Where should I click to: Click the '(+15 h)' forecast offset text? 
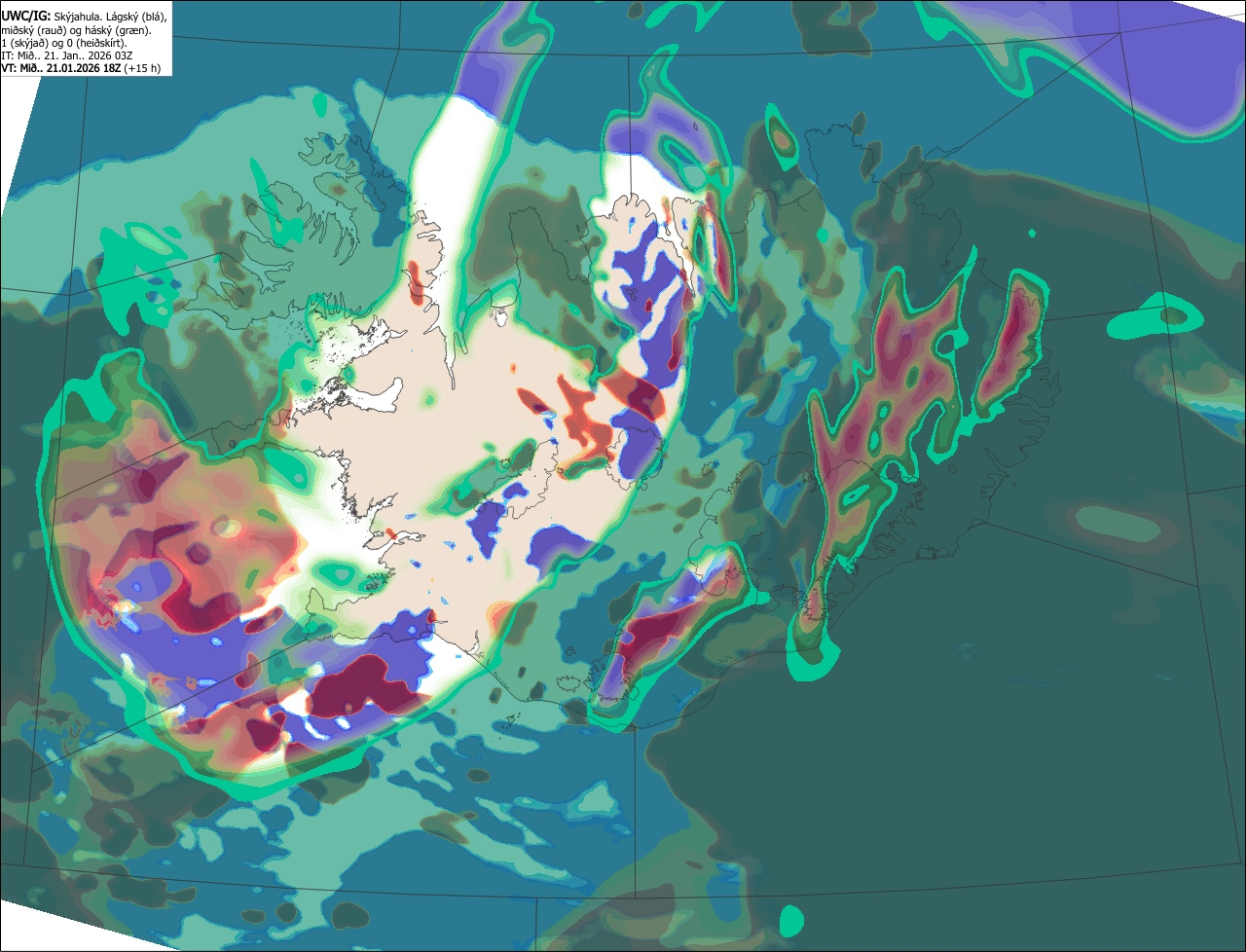(x=142, y=68)
